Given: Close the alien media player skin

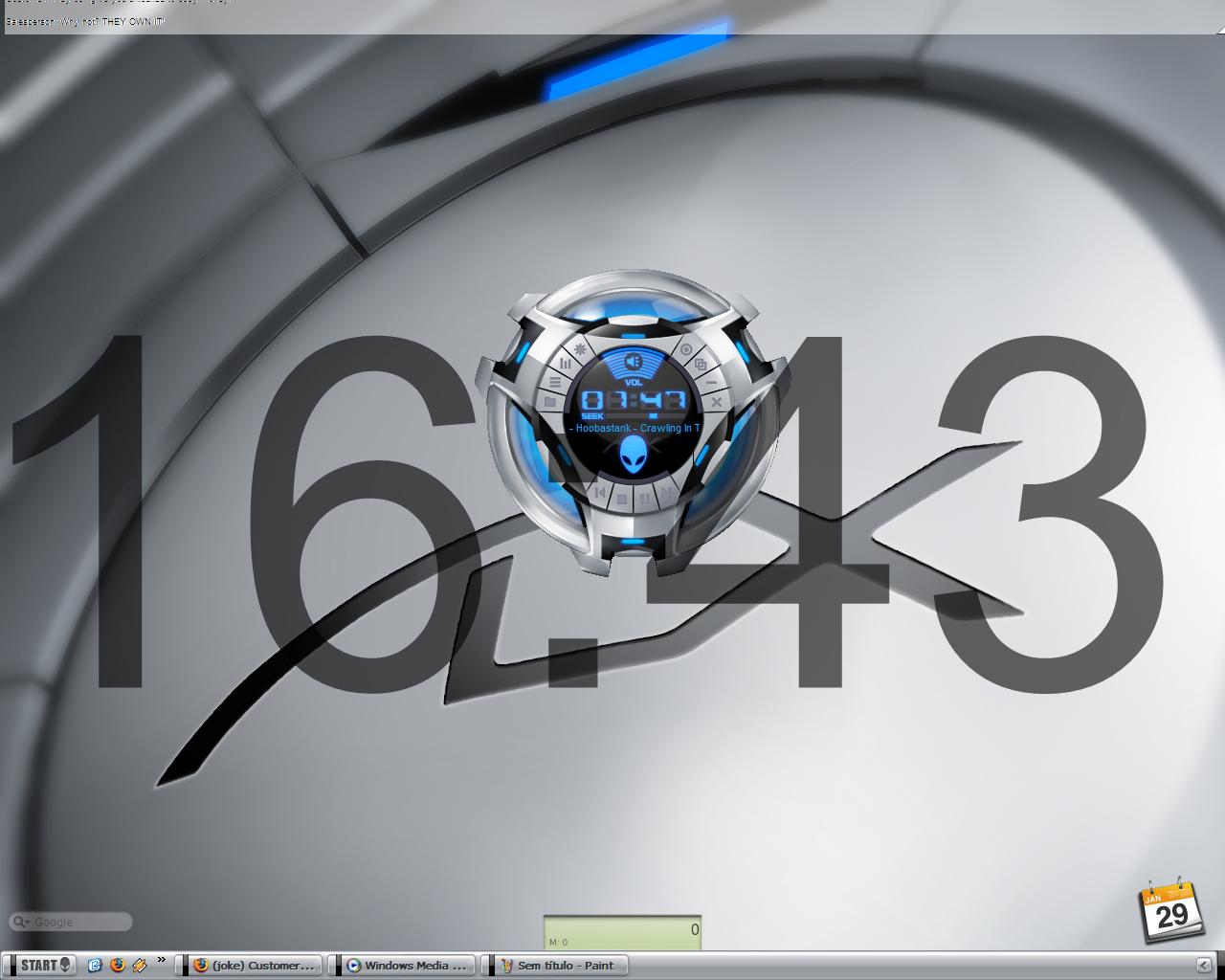Looking at the screenshot, I should click(x=716, y=403).
